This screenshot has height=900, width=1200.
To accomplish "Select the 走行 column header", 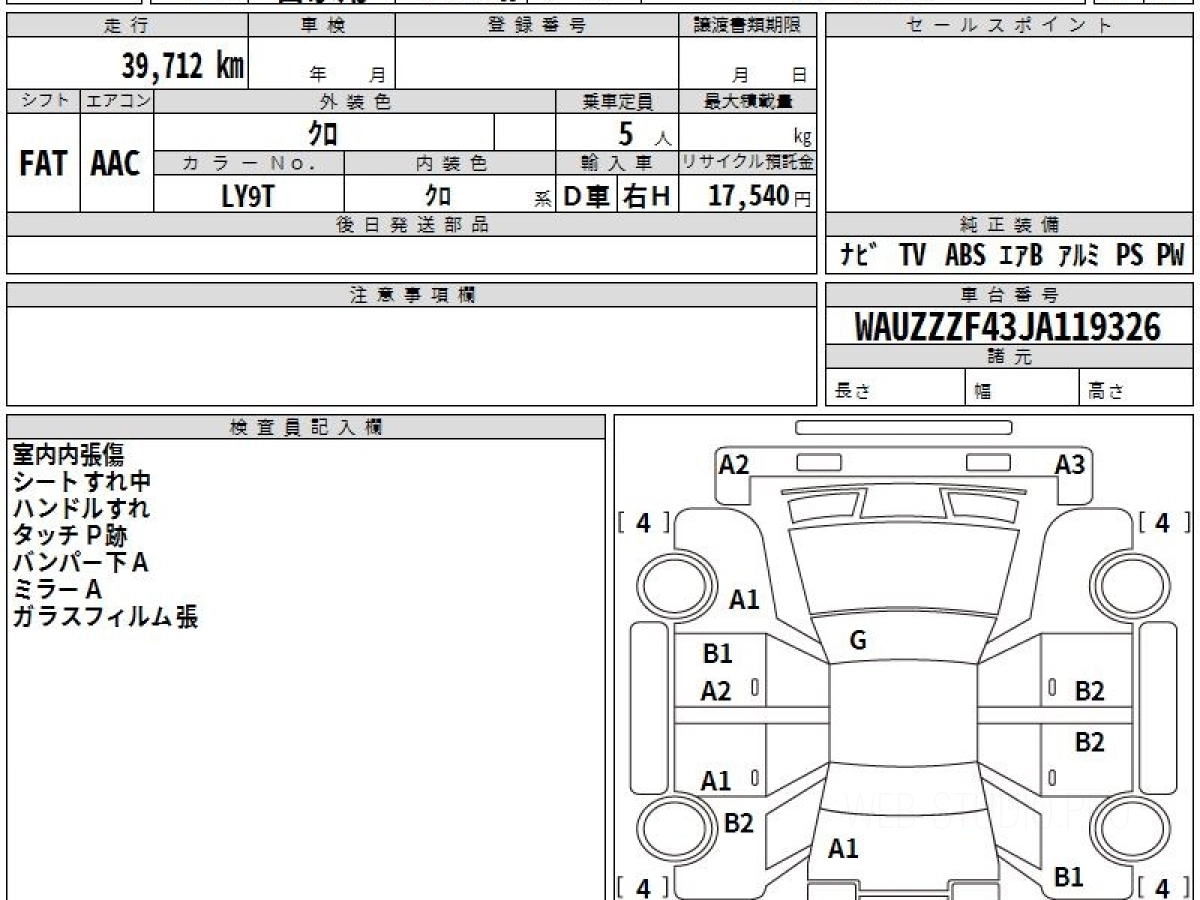I will [x=126, y=26].
